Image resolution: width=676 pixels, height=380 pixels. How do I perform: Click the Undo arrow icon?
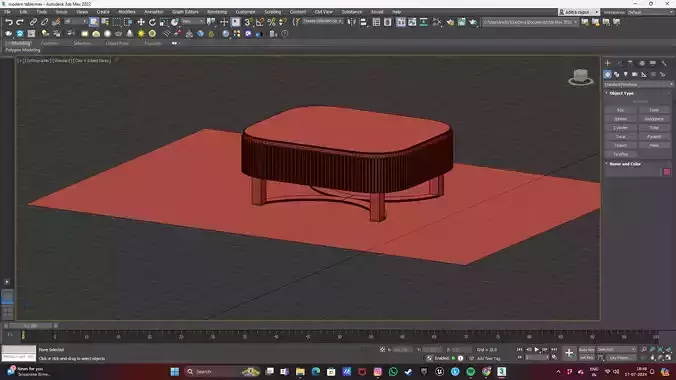pos(9,22)
